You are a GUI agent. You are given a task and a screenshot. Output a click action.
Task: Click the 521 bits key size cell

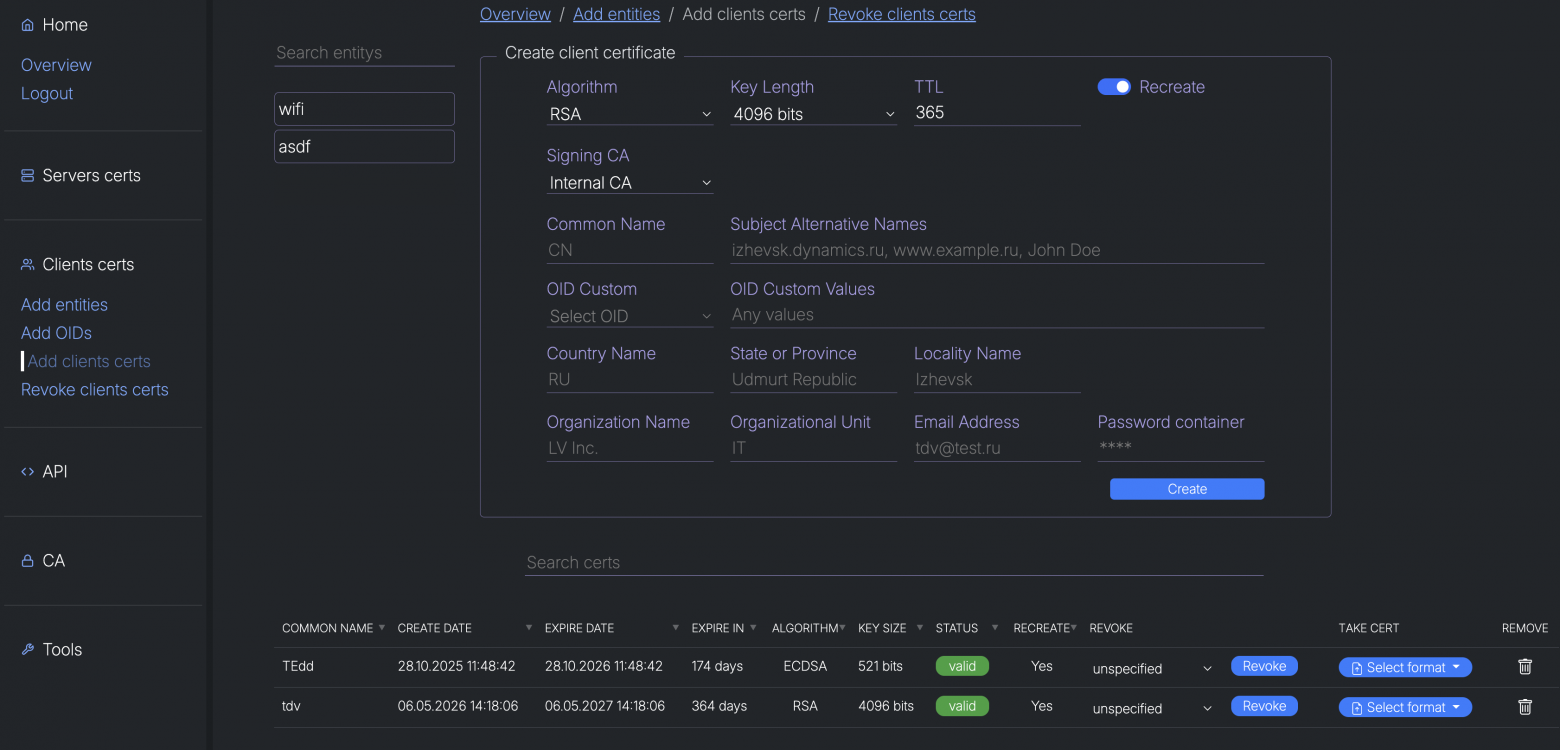coord(880,666)
